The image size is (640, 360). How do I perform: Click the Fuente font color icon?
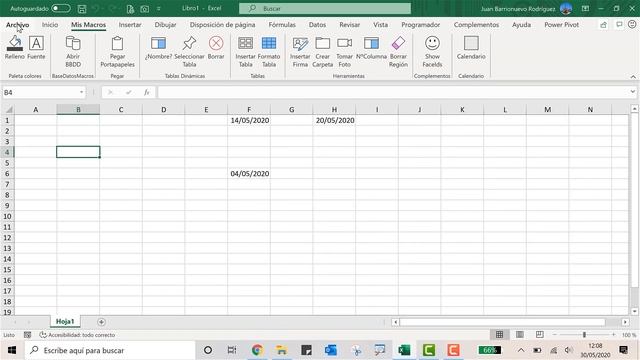coord(36,43)
